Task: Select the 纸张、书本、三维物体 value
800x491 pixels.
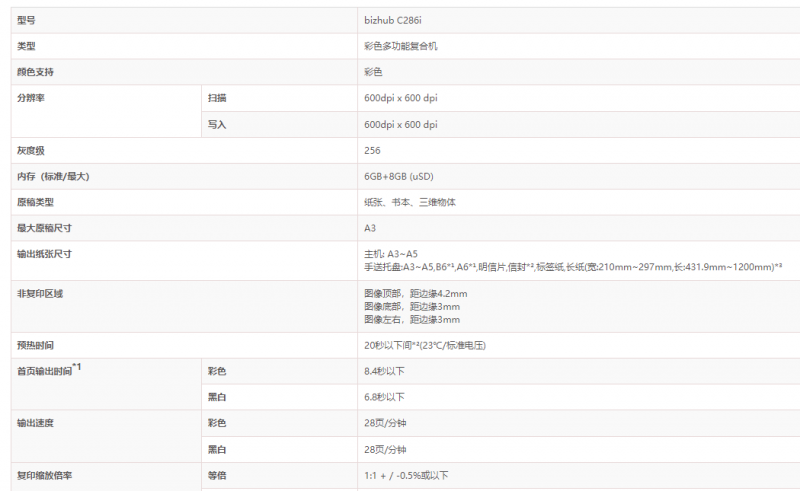Action: pos(410,202)
